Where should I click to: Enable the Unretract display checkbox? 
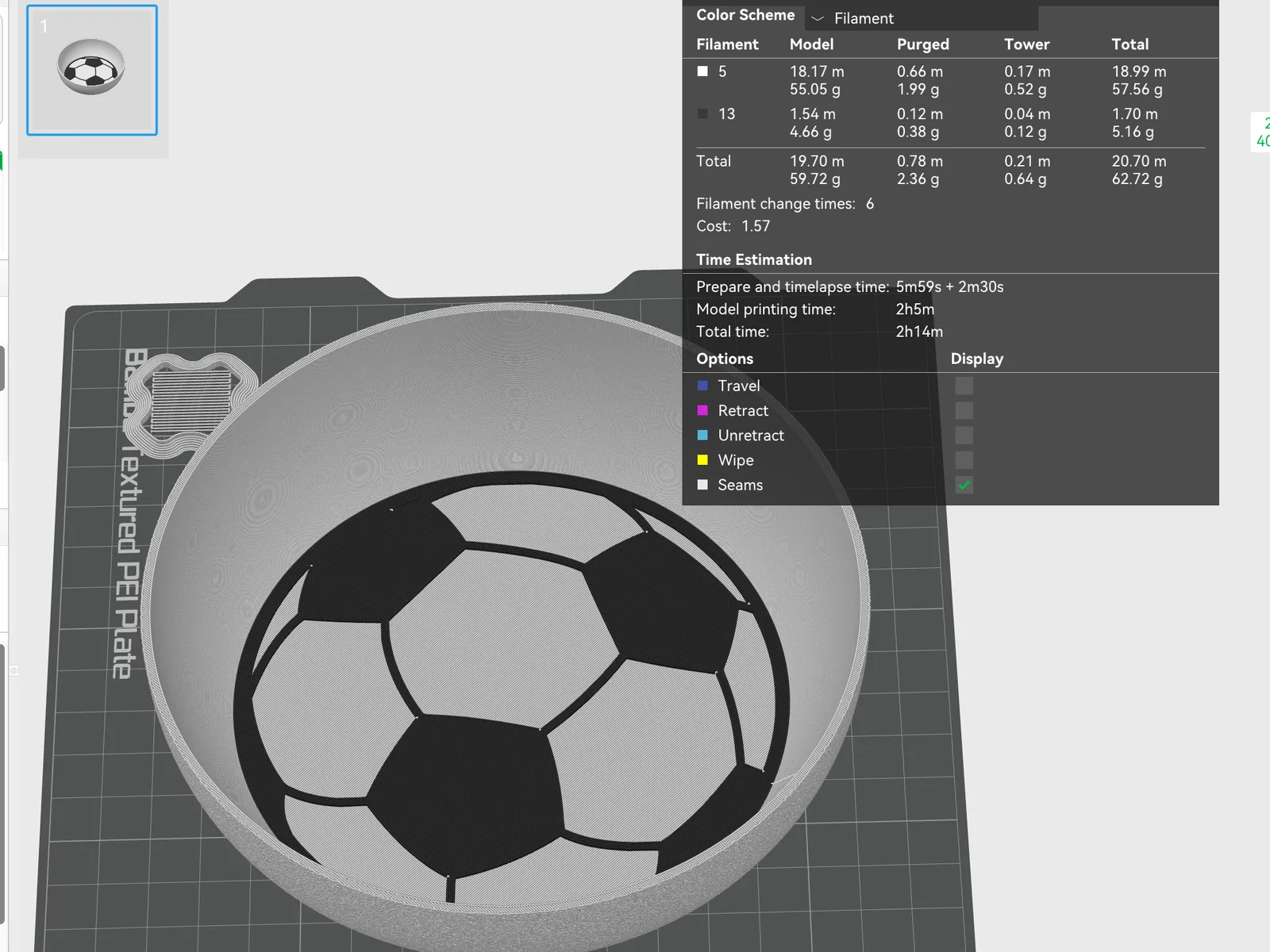964,436
